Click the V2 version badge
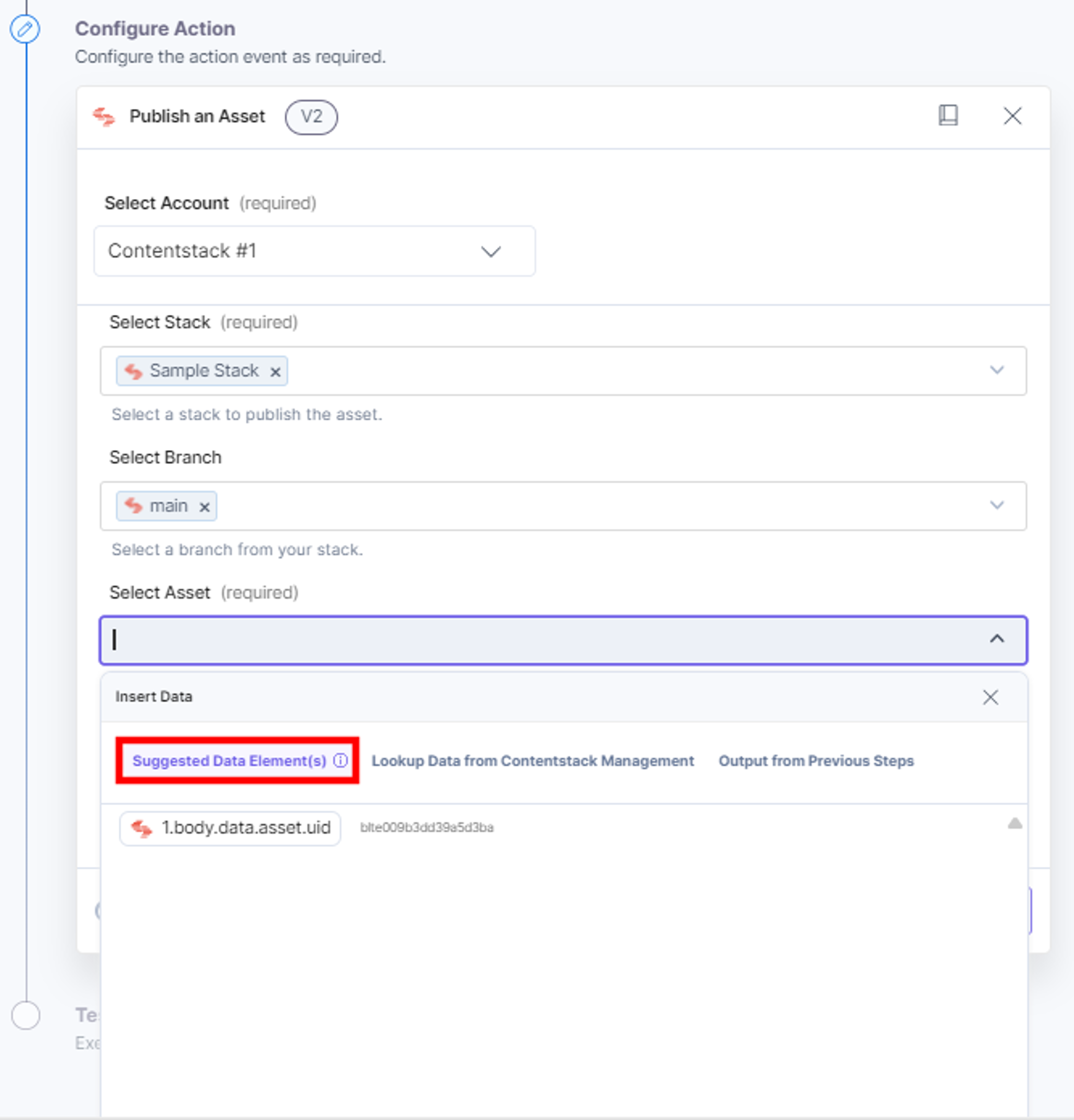Screen dimensions: 1074x1120 point(312,117)
